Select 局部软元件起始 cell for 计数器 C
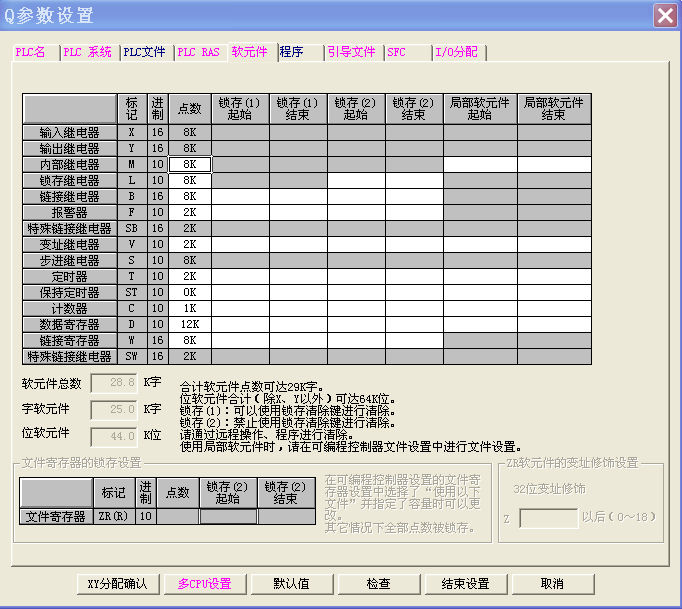 tap(480, 309)
